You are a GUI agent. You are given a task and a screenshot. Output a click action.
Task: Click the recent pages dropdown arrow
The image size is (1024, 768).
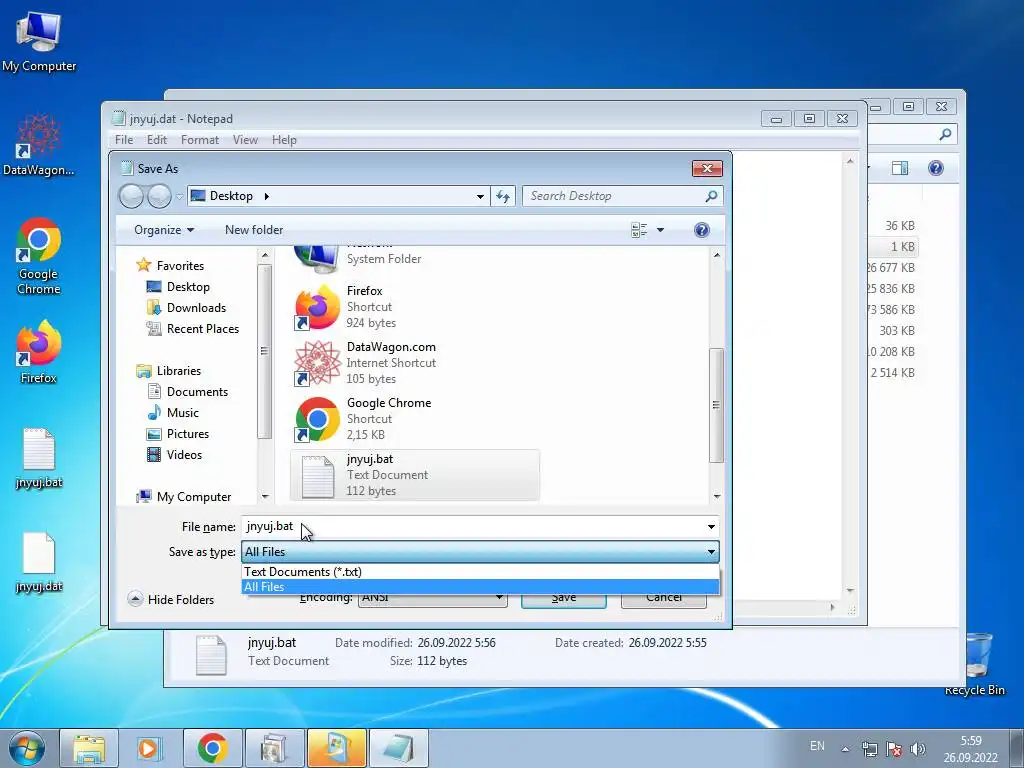pyautogui.click(x=180, y=197)
